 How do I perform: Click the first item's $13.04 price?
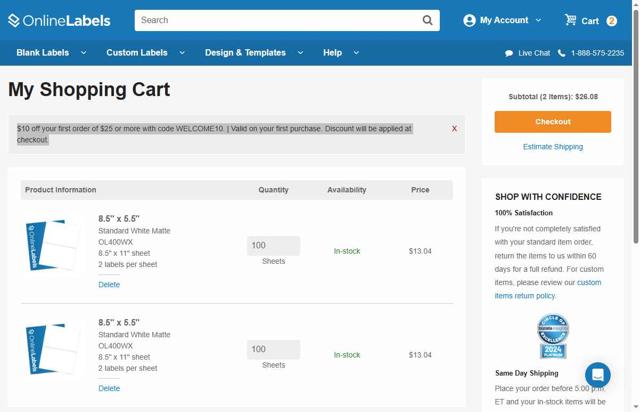coord(420,251)
